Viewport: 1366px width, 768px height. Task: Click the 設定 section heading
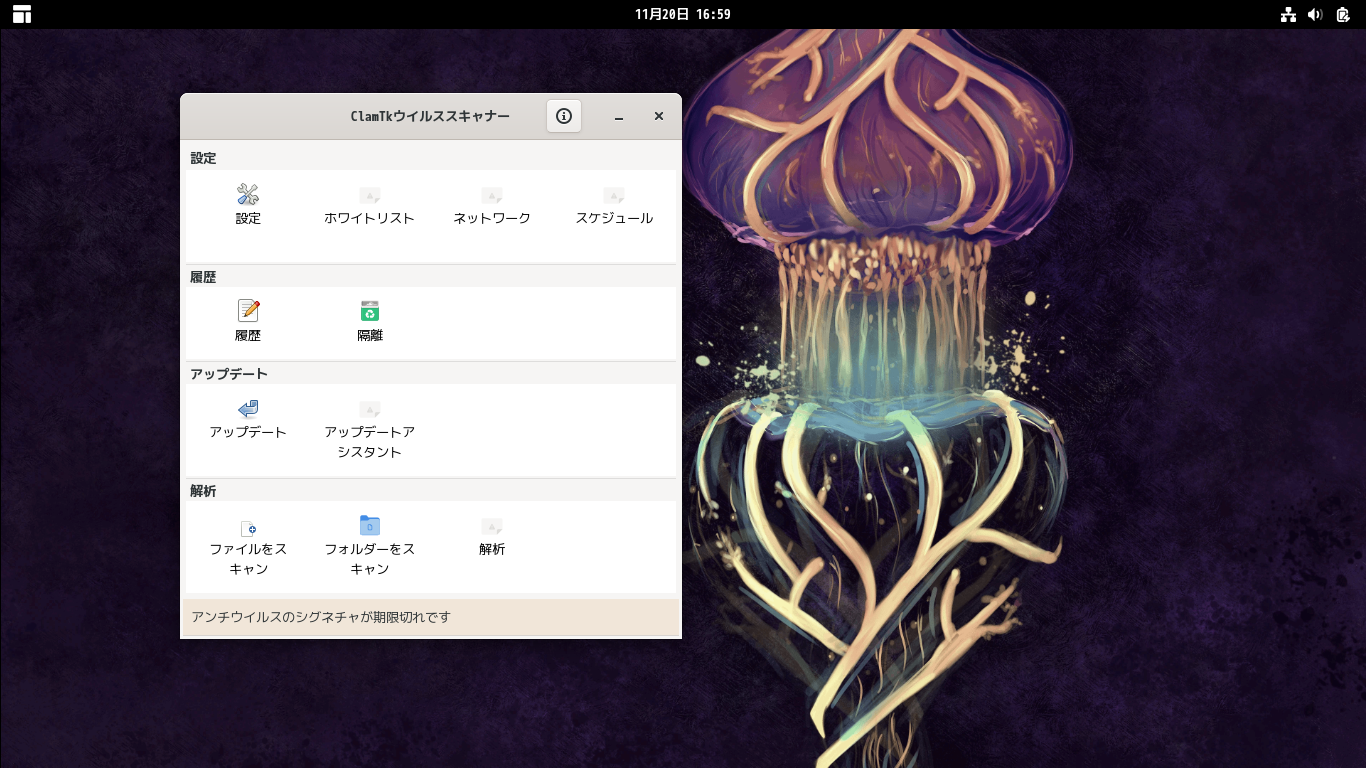coord(203,158)
